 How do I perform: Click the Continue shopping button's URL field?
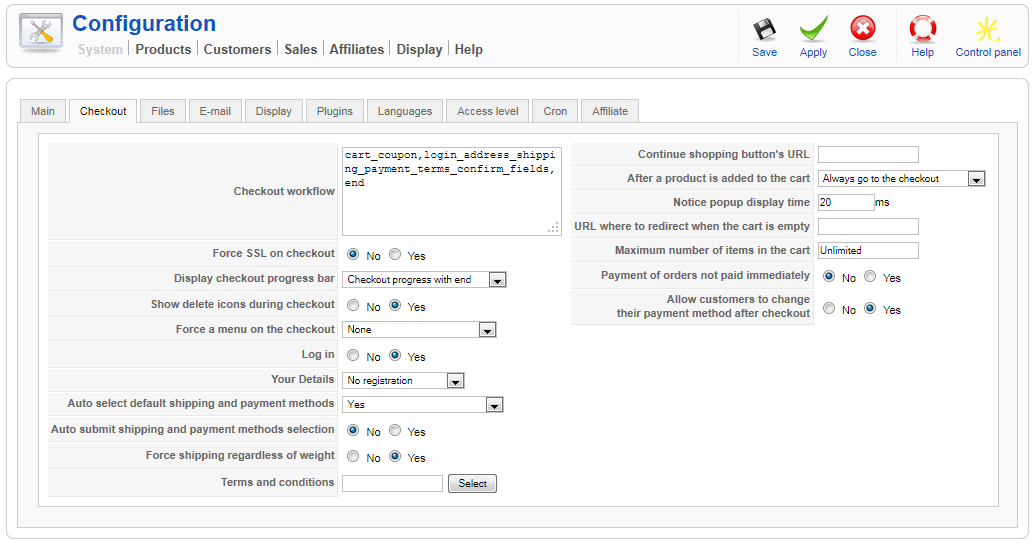(x=868, y=154)
